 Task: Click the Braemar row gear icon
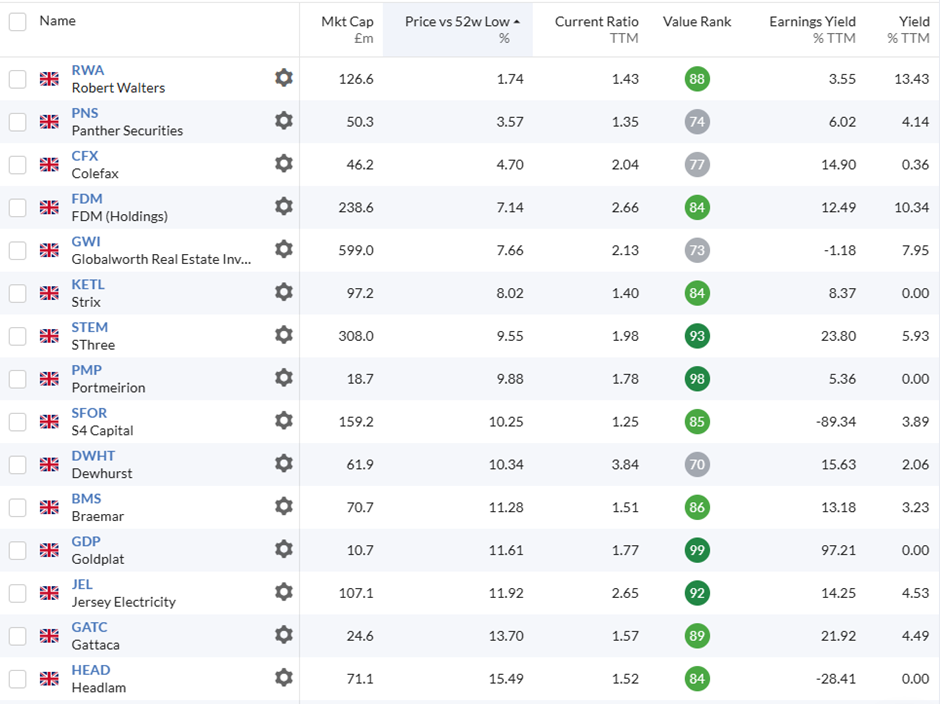tap(284, 507)
